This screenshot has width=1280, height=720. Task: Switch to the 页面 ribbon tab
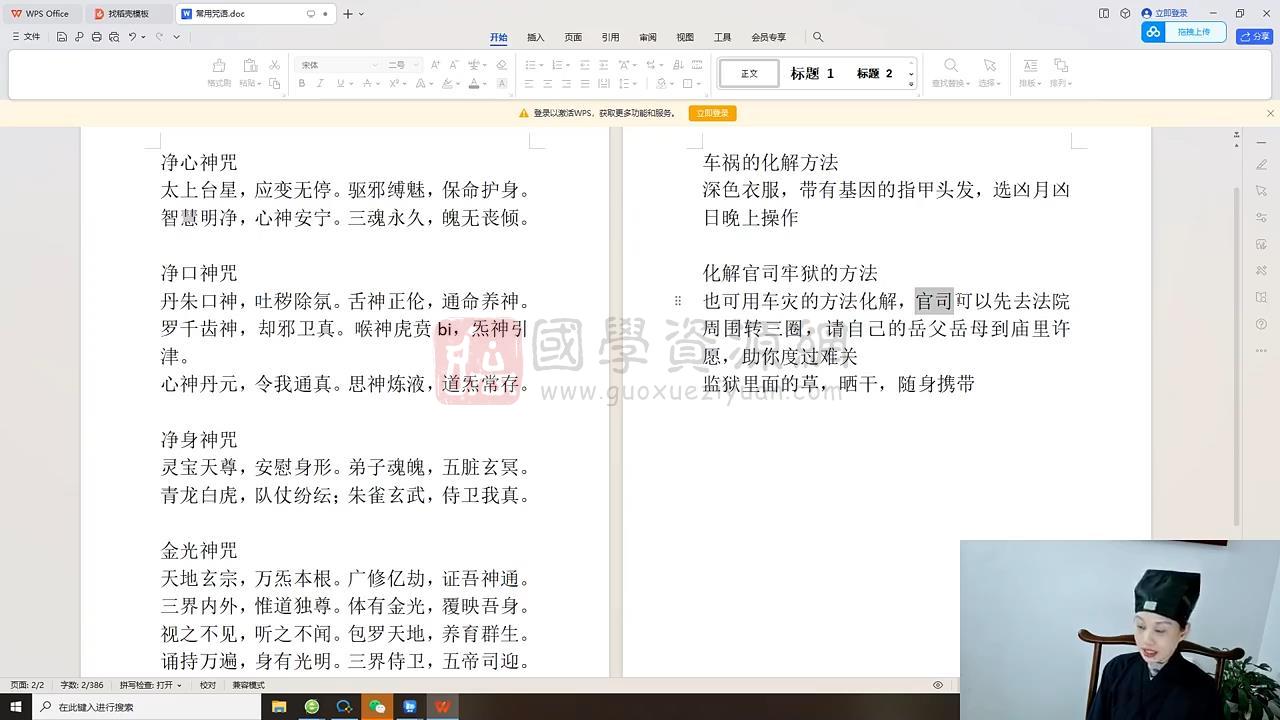pos(573,37)
